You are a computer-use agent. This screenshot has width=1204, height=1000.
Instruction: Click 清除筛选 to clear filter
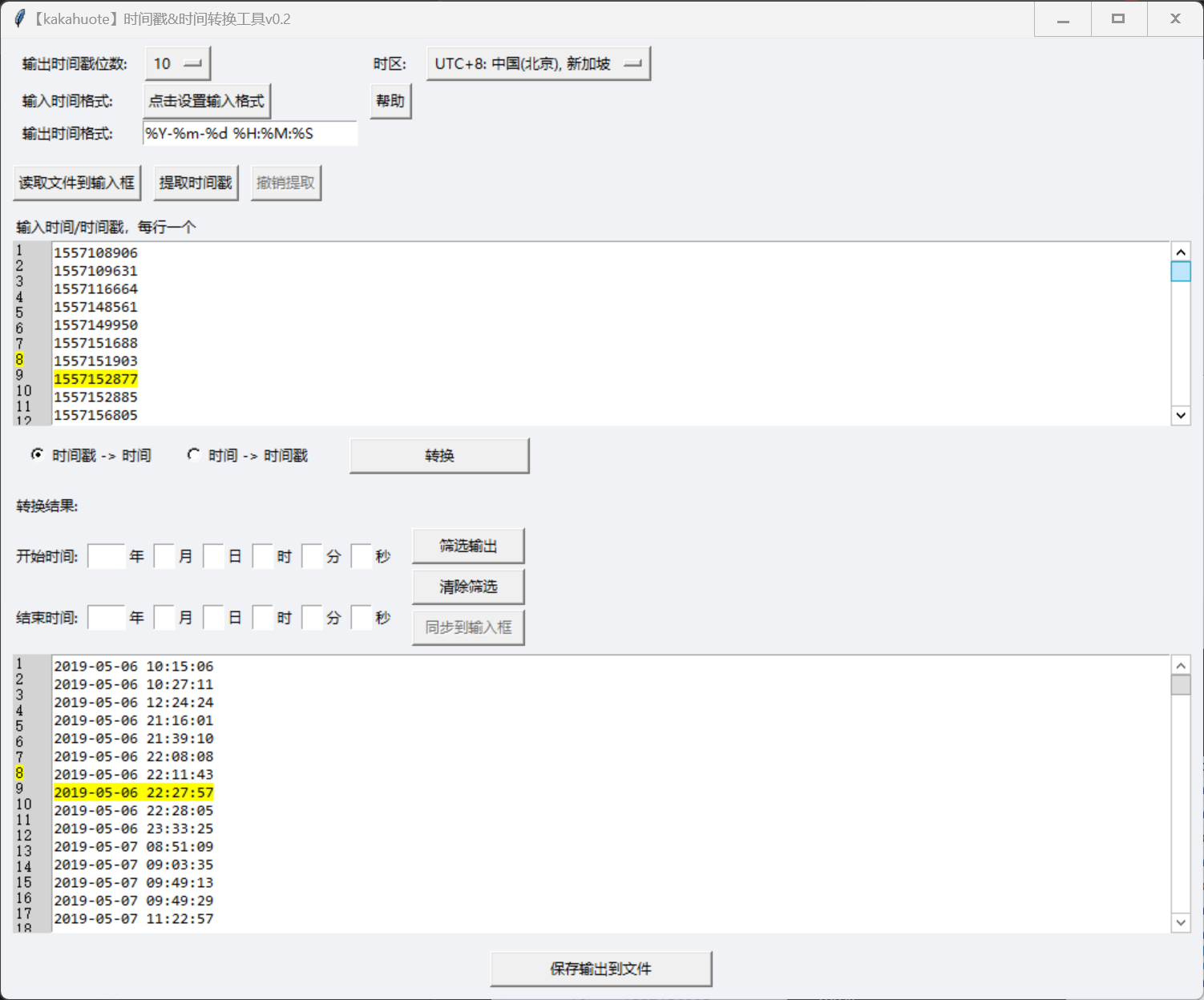[x=468, y=587]
